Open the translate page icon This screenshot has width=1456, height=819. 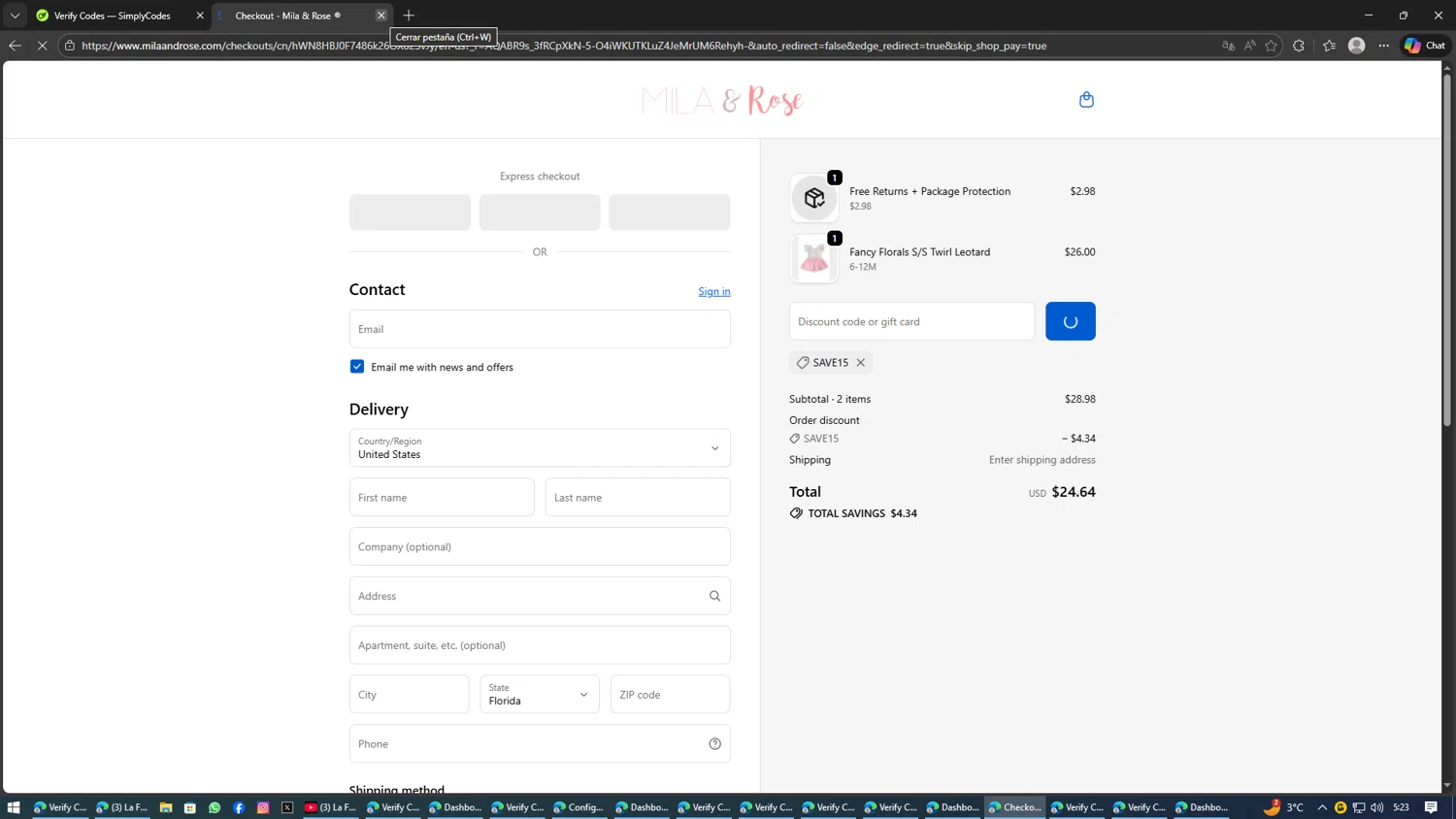[1228, 46]
